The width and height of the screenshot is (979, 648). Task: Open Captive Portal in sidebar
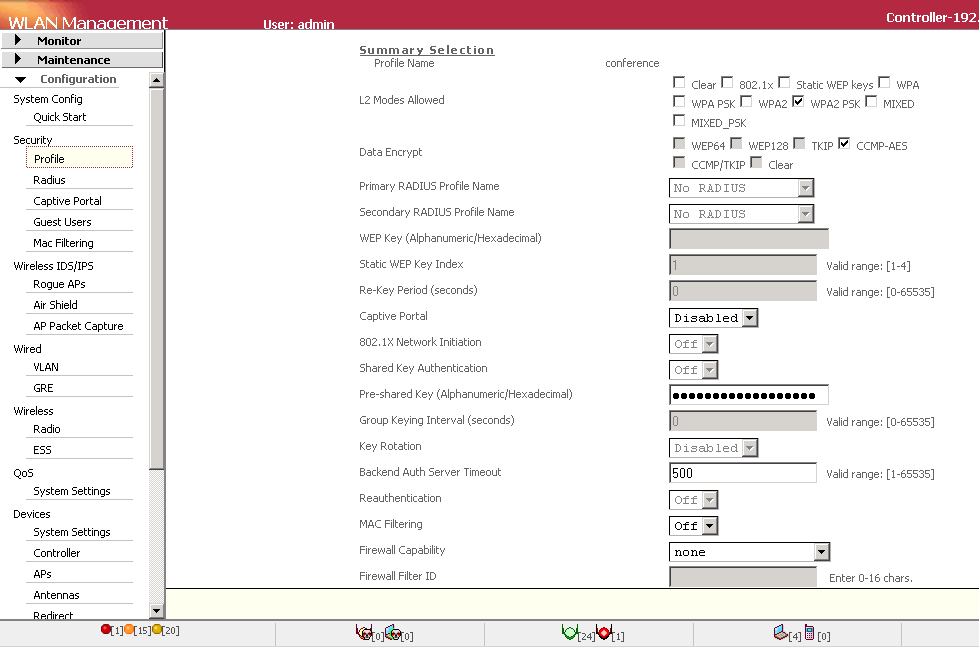coord(67,201)
